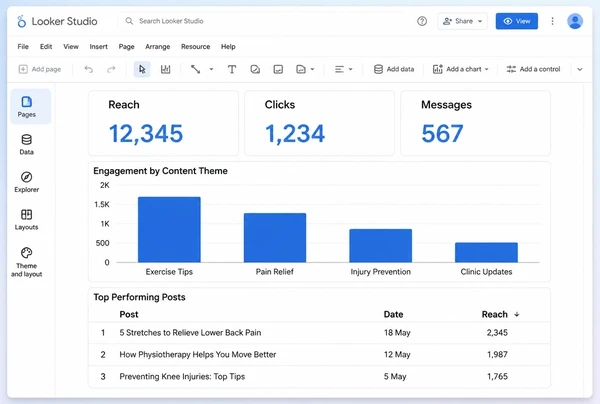Click the text alignment icon
This screenshot has width=600, height=404.
tap(339, 69)
